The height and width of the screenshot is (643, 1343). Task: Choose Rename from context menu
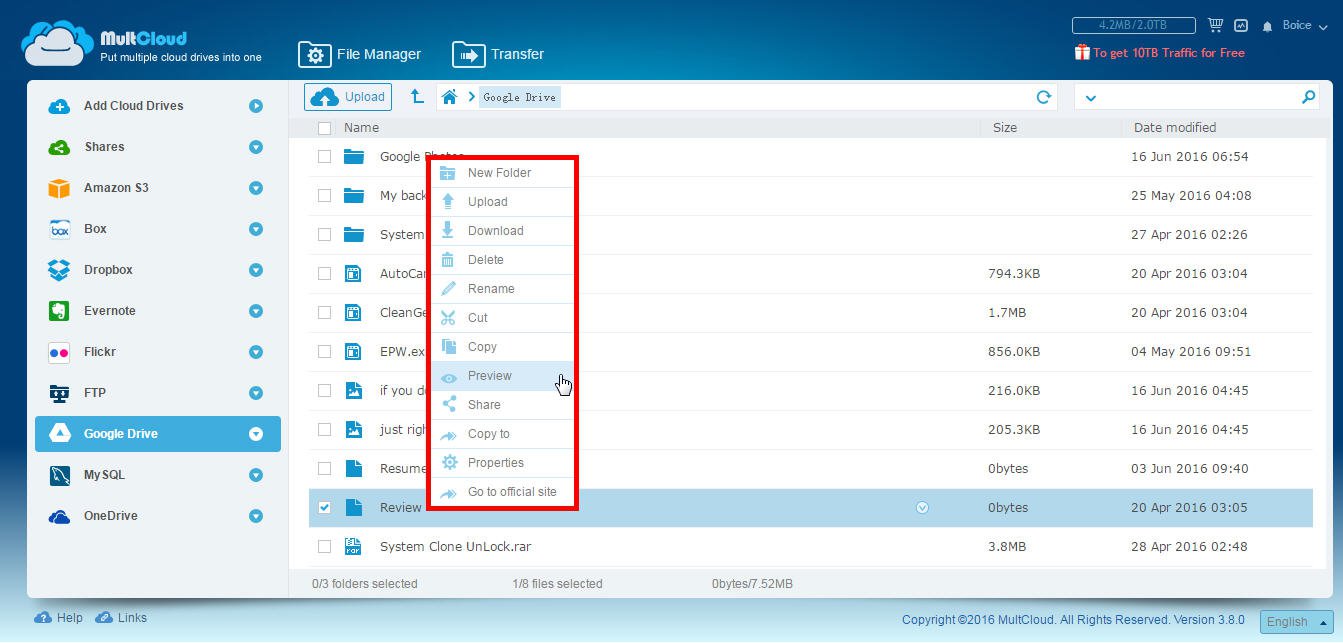point(503,289)
